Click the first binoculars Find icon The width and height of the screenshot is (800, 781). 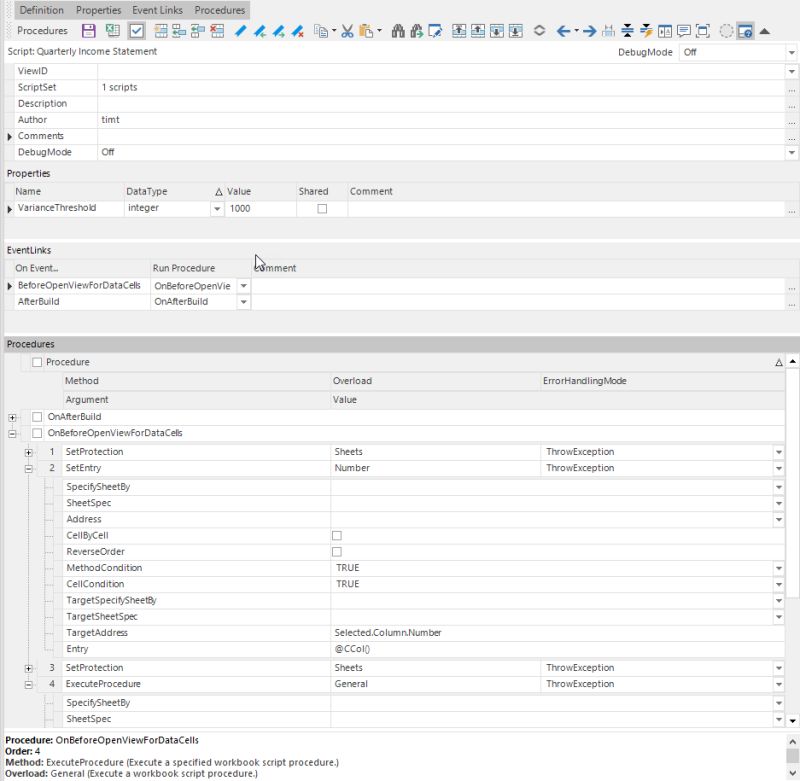398,31
